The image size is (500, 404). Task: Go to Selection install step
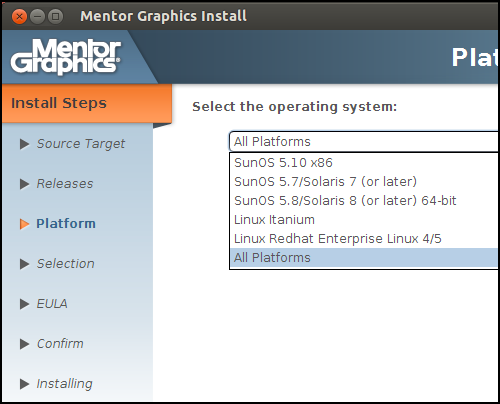65,264
